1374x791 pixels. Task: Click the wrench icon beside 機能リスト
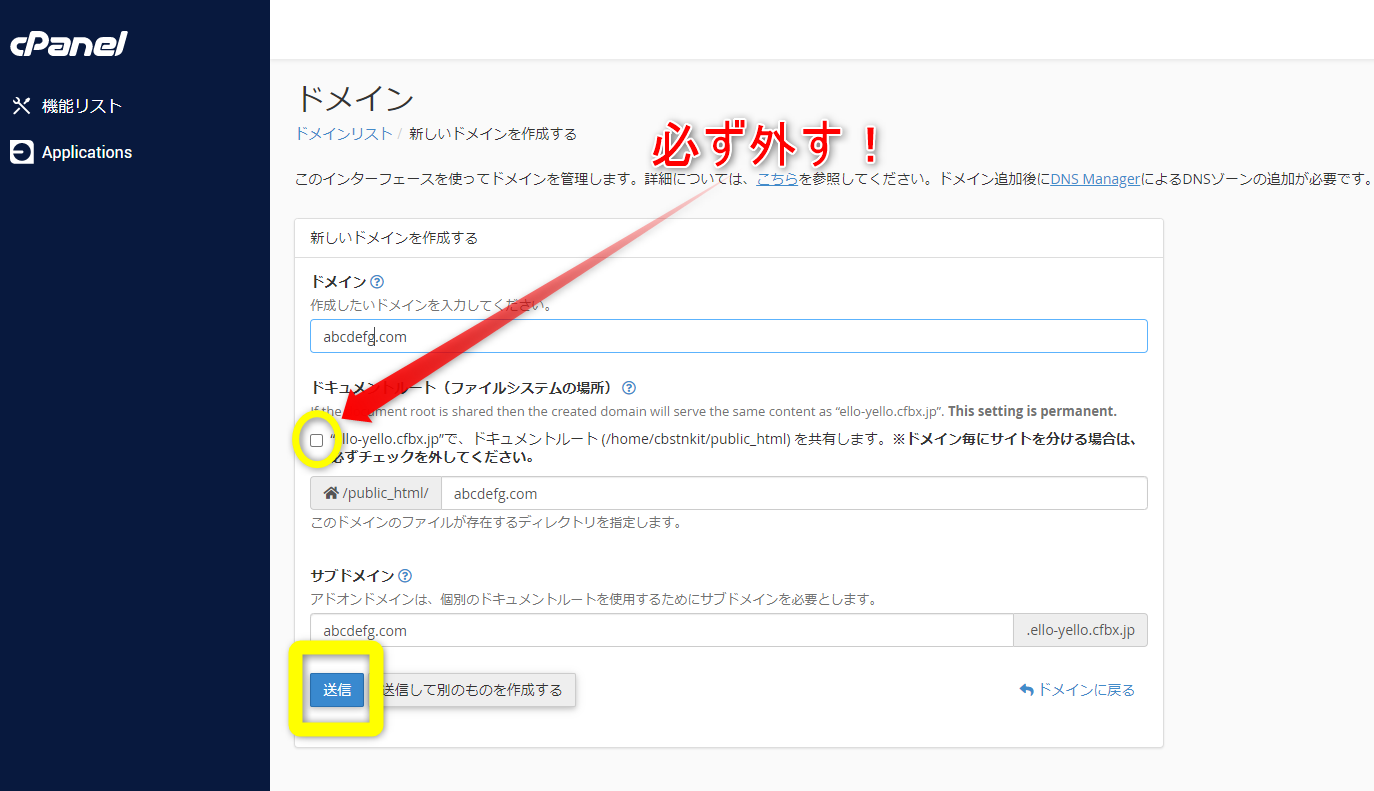[21, 106]
